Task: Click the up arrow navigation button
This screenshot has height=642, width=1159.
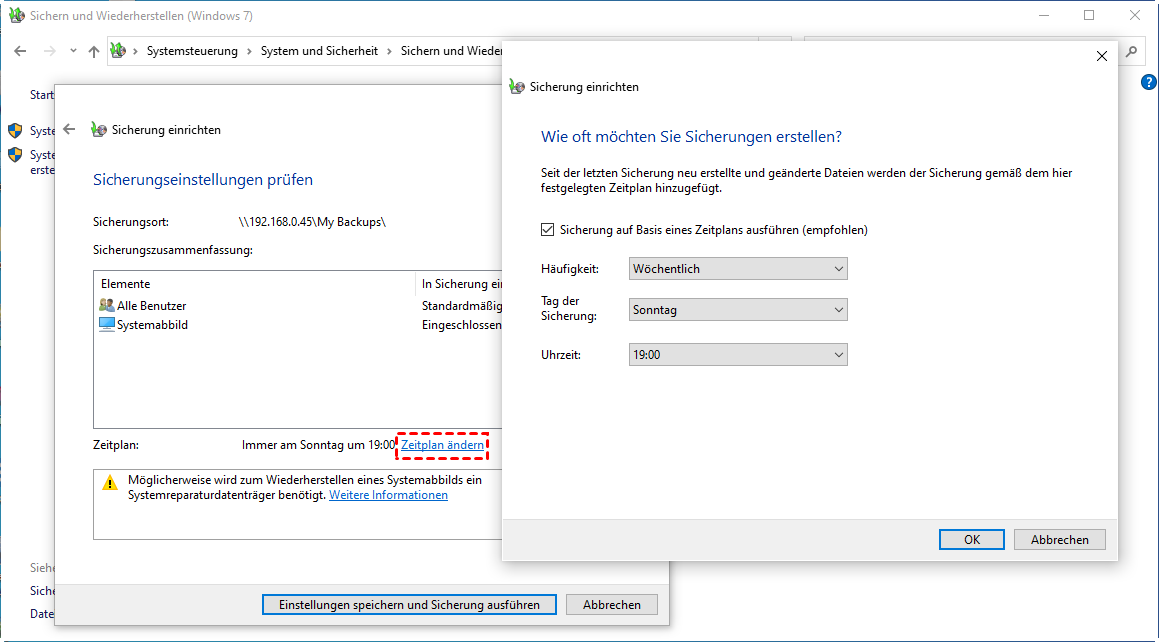Action: coord(93,51)
